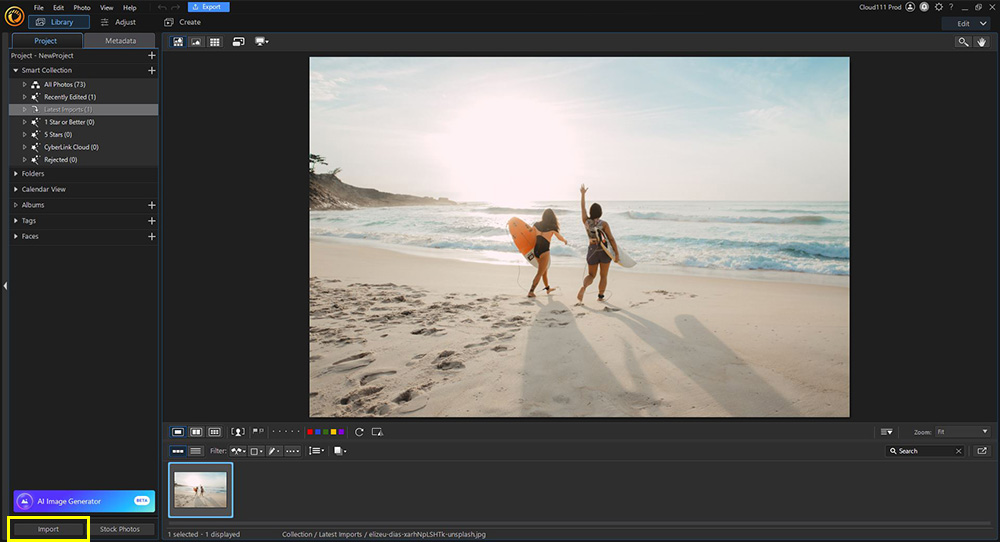This screenshot has height=542, width=1000.
Task: Show multiple photos view layout
Action: point(214,432)
